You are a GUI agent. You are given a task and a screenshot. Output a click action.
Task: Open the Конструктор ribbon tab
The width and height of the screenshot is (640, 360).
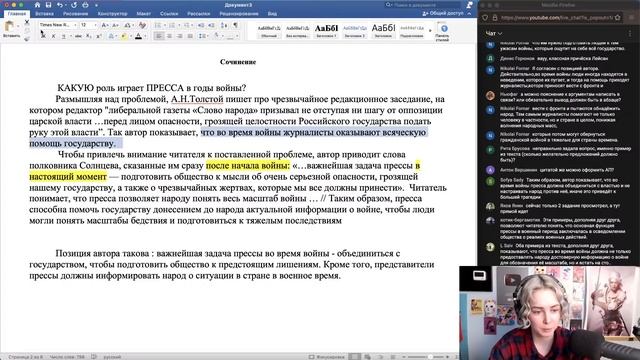tap(112, 13)
